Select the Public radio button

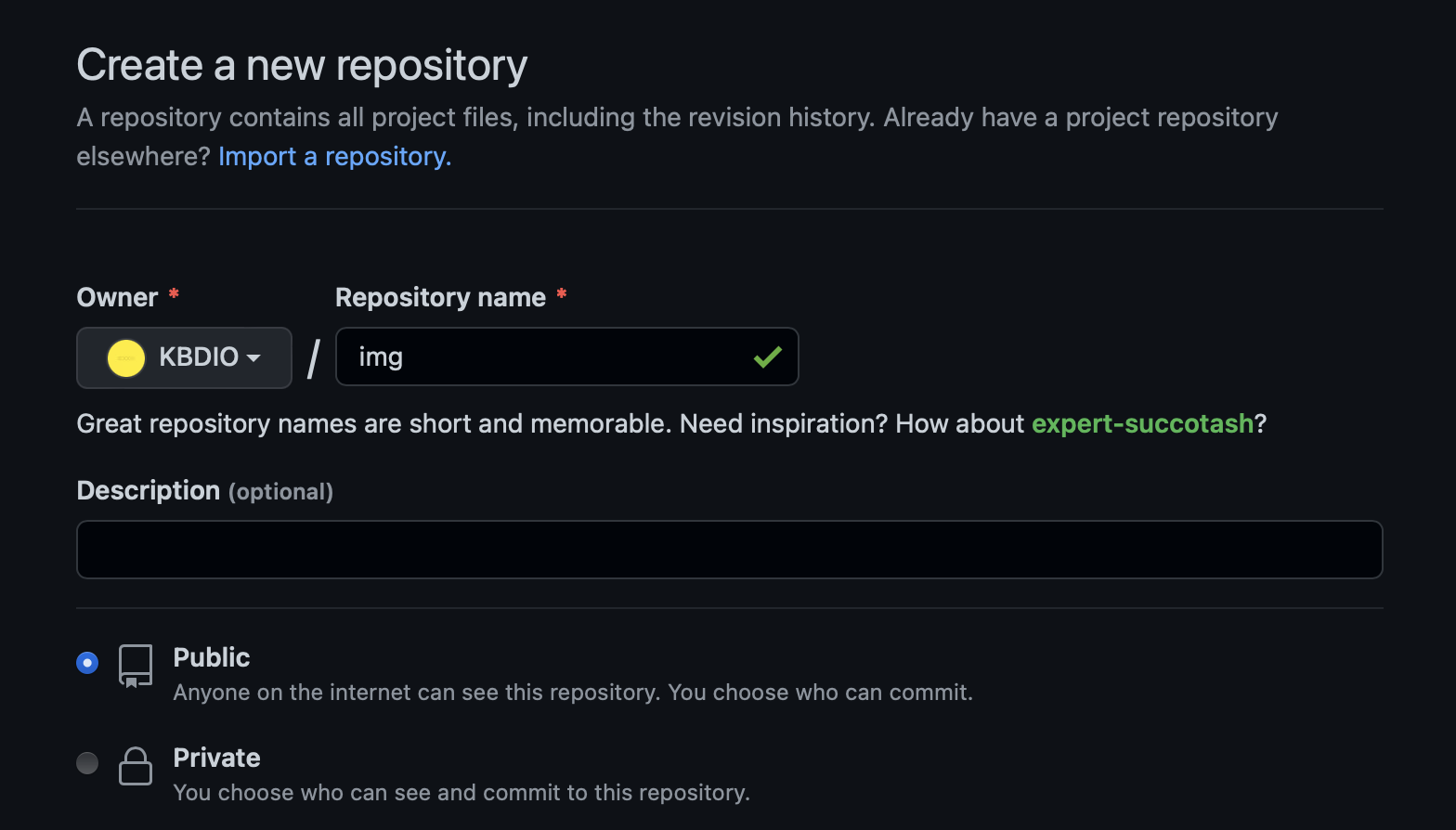click(87, 663)
